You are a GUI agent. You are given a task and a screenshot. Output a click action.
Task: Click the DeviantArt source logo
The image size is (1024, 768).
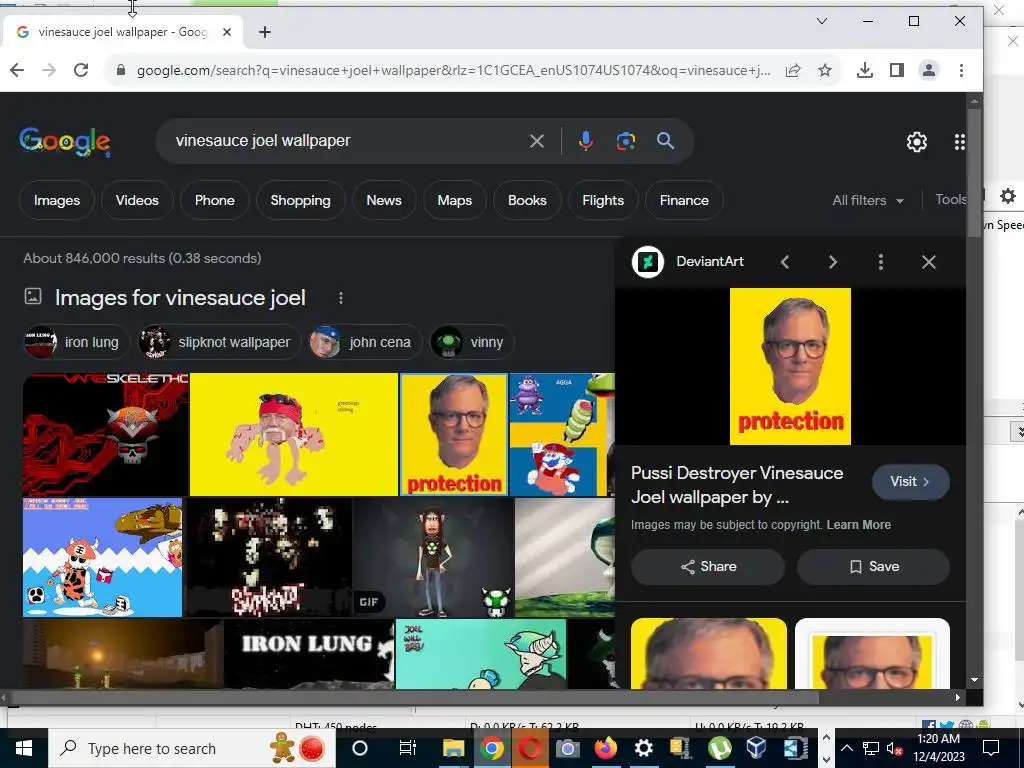click(648, 262)
